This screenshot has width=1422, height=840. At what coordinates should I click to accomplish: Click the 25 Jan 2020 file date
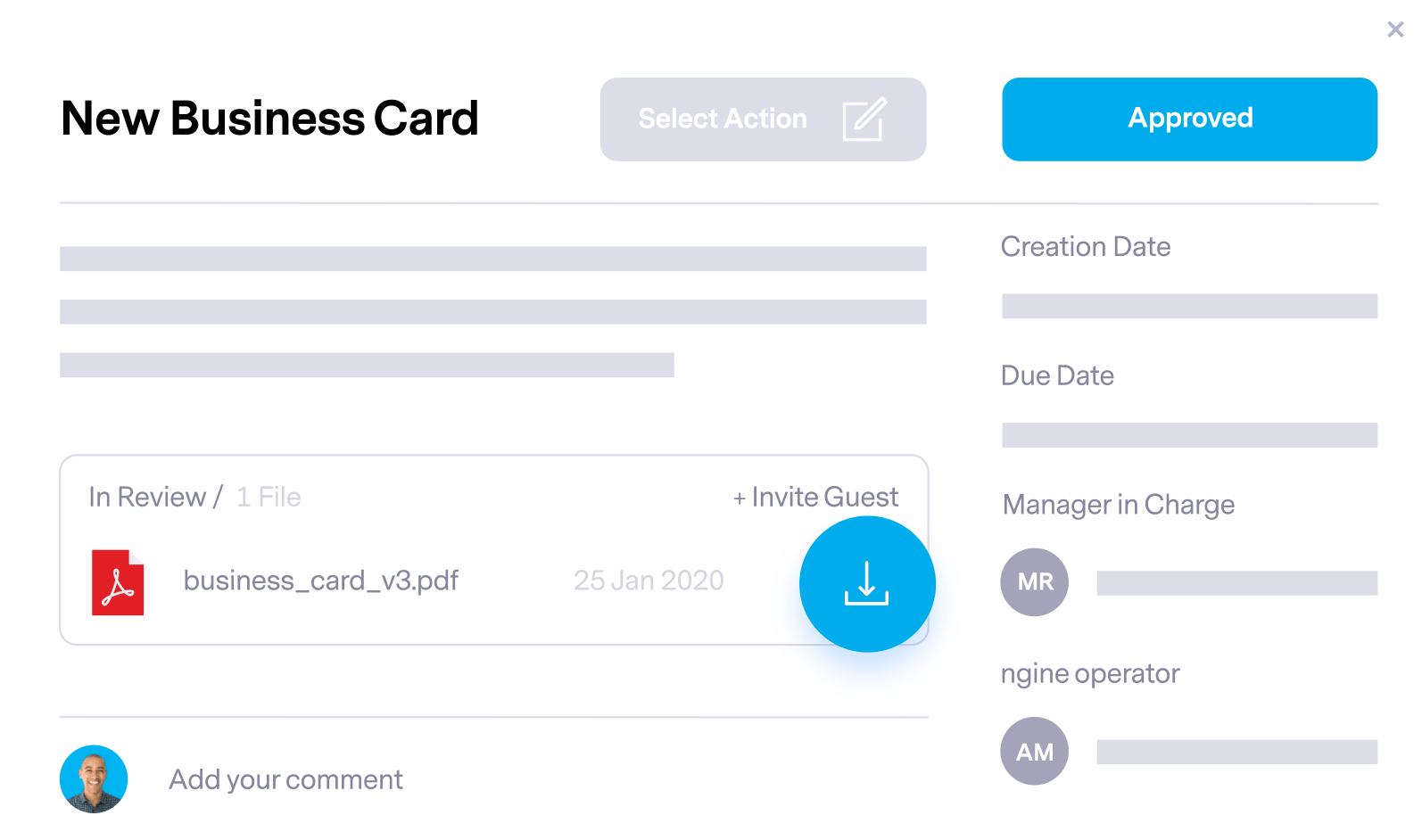coord(649,581)
